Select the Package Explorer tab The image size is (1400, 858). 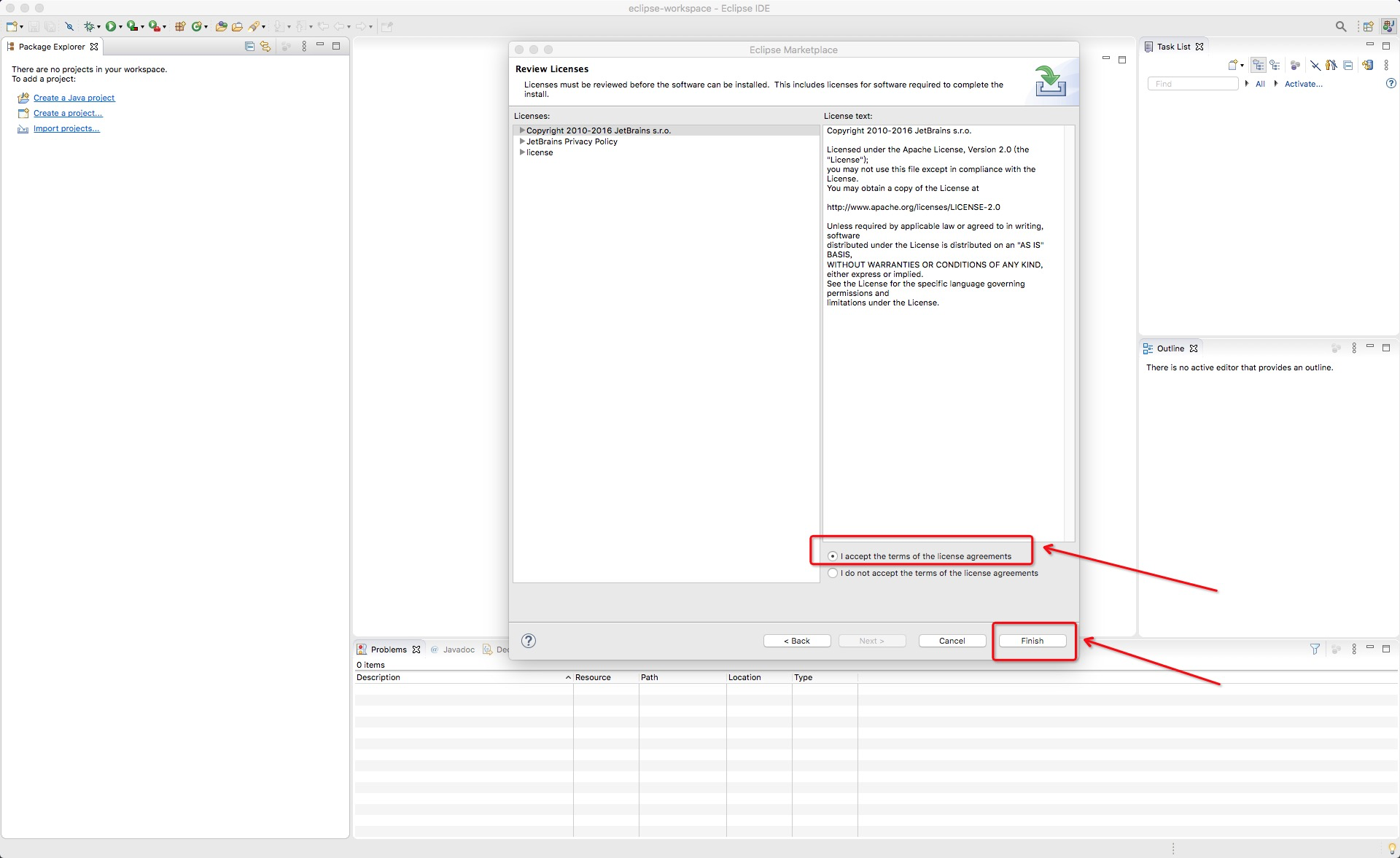52,47
